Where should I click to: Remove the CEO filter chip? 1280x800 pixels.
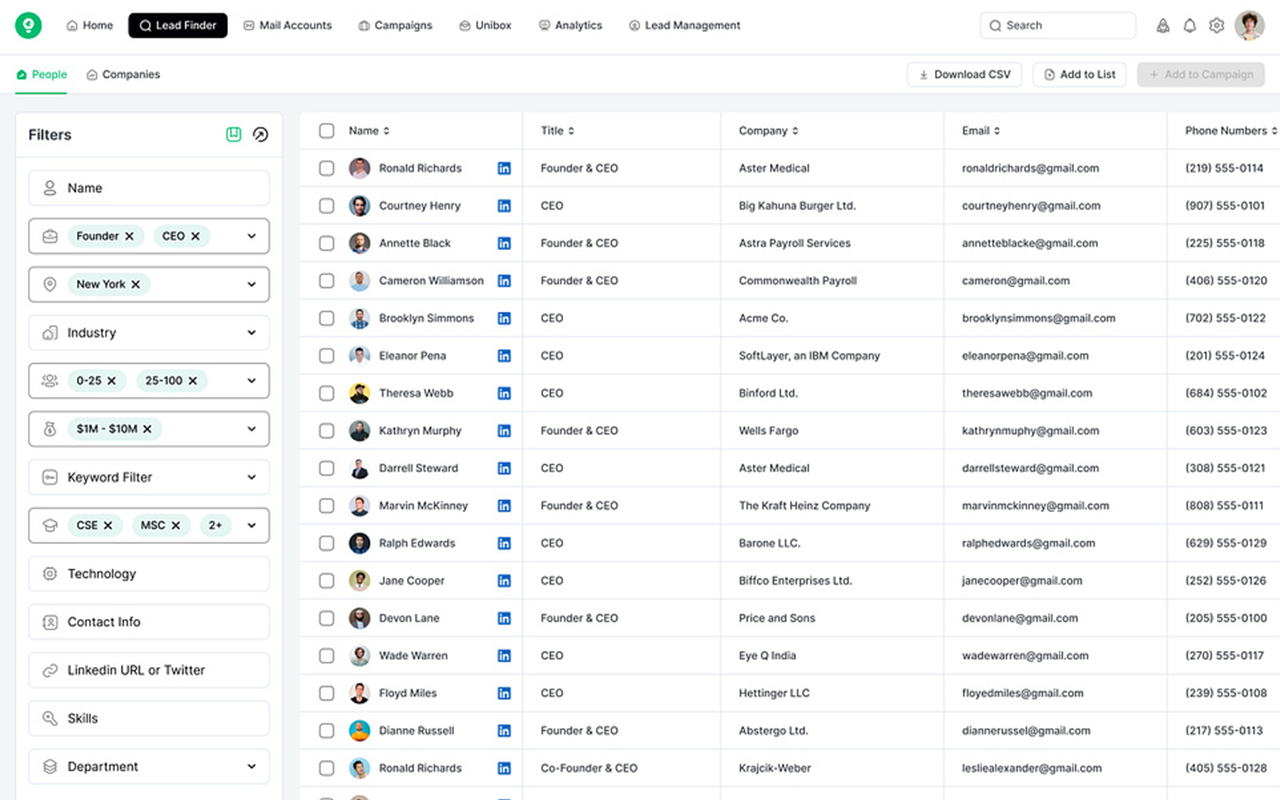(196, 236)
